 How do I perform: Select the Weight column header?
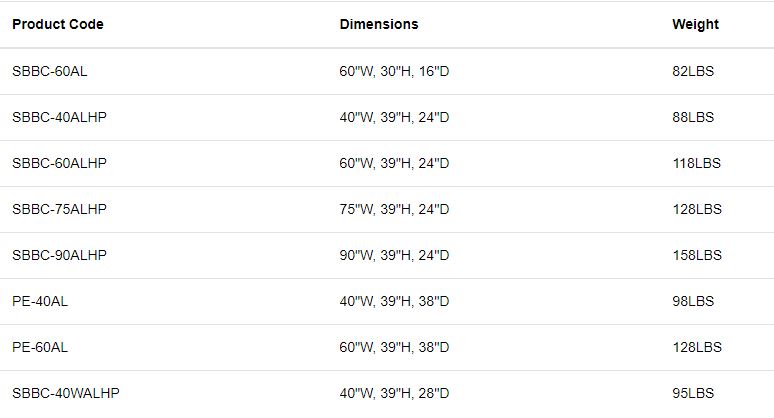pos(695,24)
